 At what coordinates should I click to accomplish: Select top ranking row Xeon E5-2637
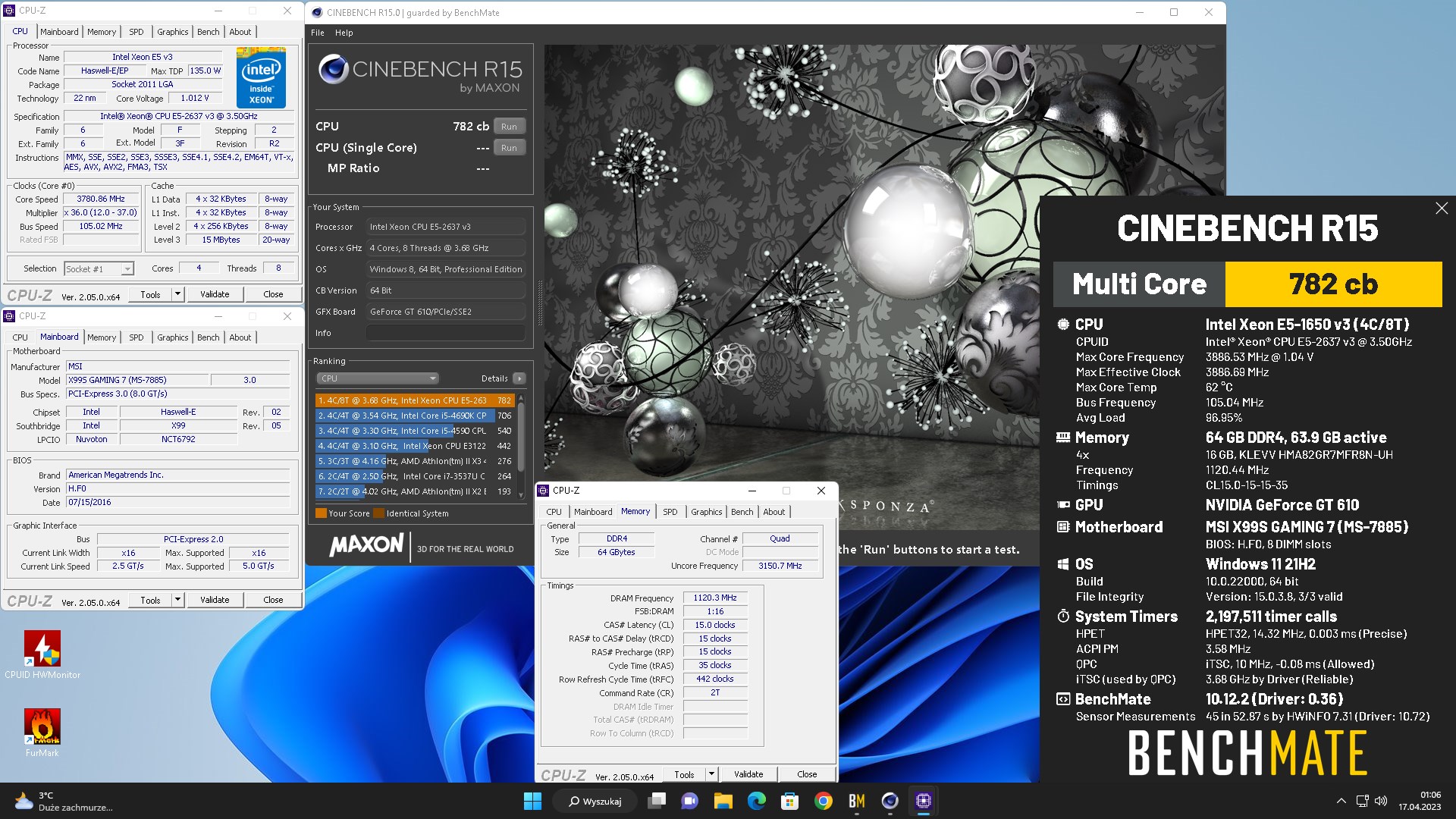[414, 400]
